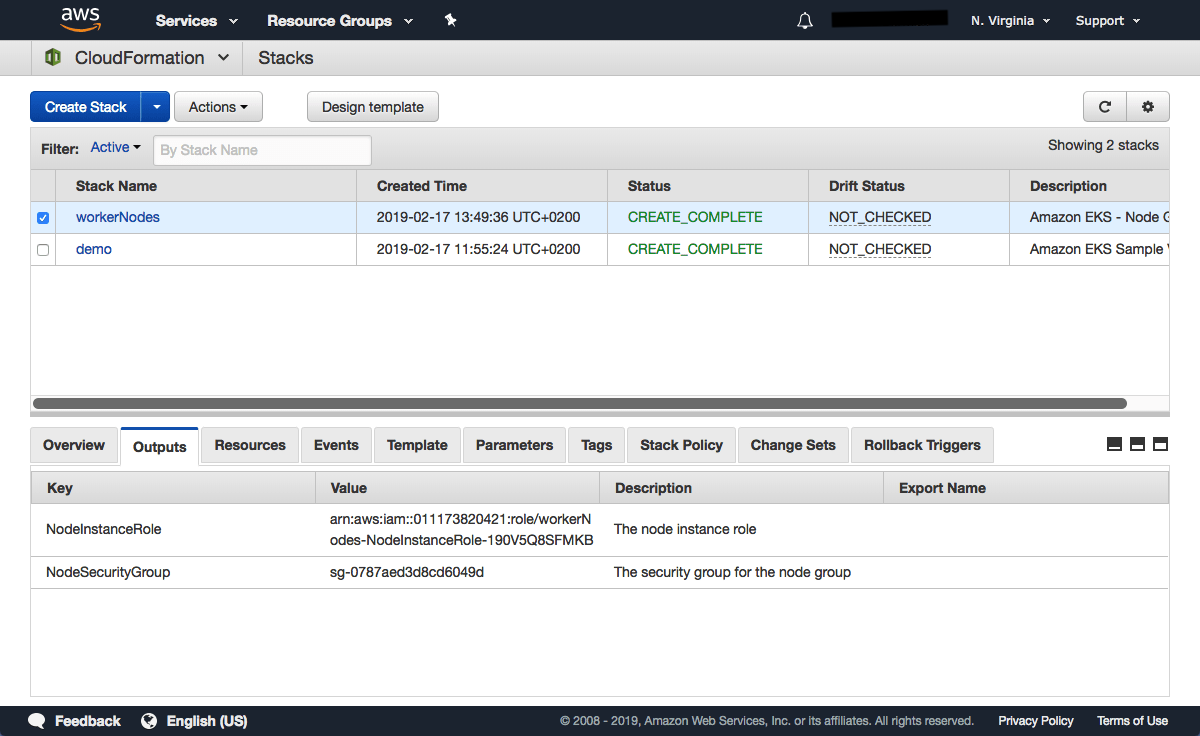The image size is (1200, 736).
Task: Open the Privacy Policy link
Action: pyautogui.click(x=1036, y=721)
